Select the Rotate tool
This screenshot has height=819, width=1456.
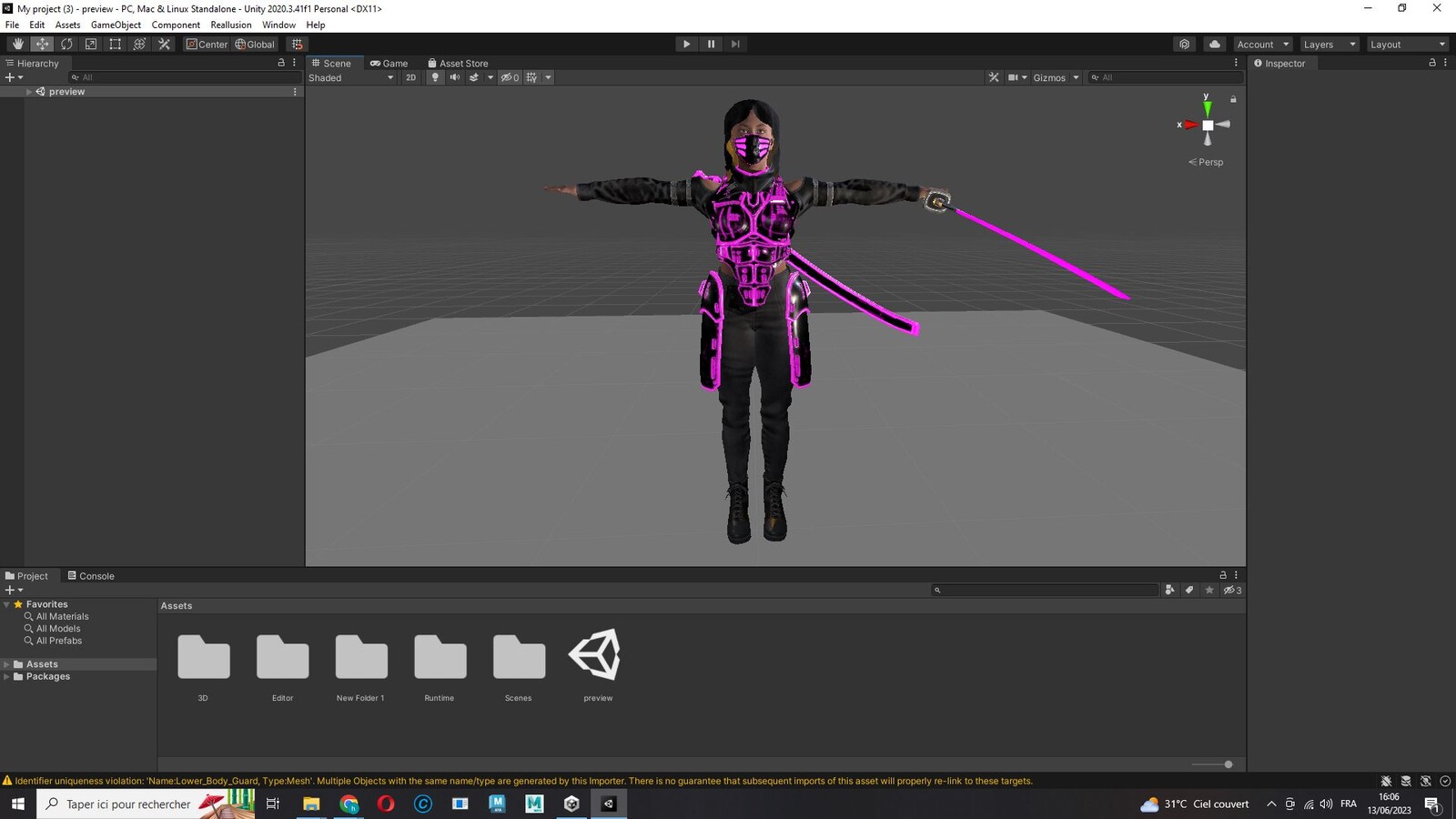tap(66, 44)
